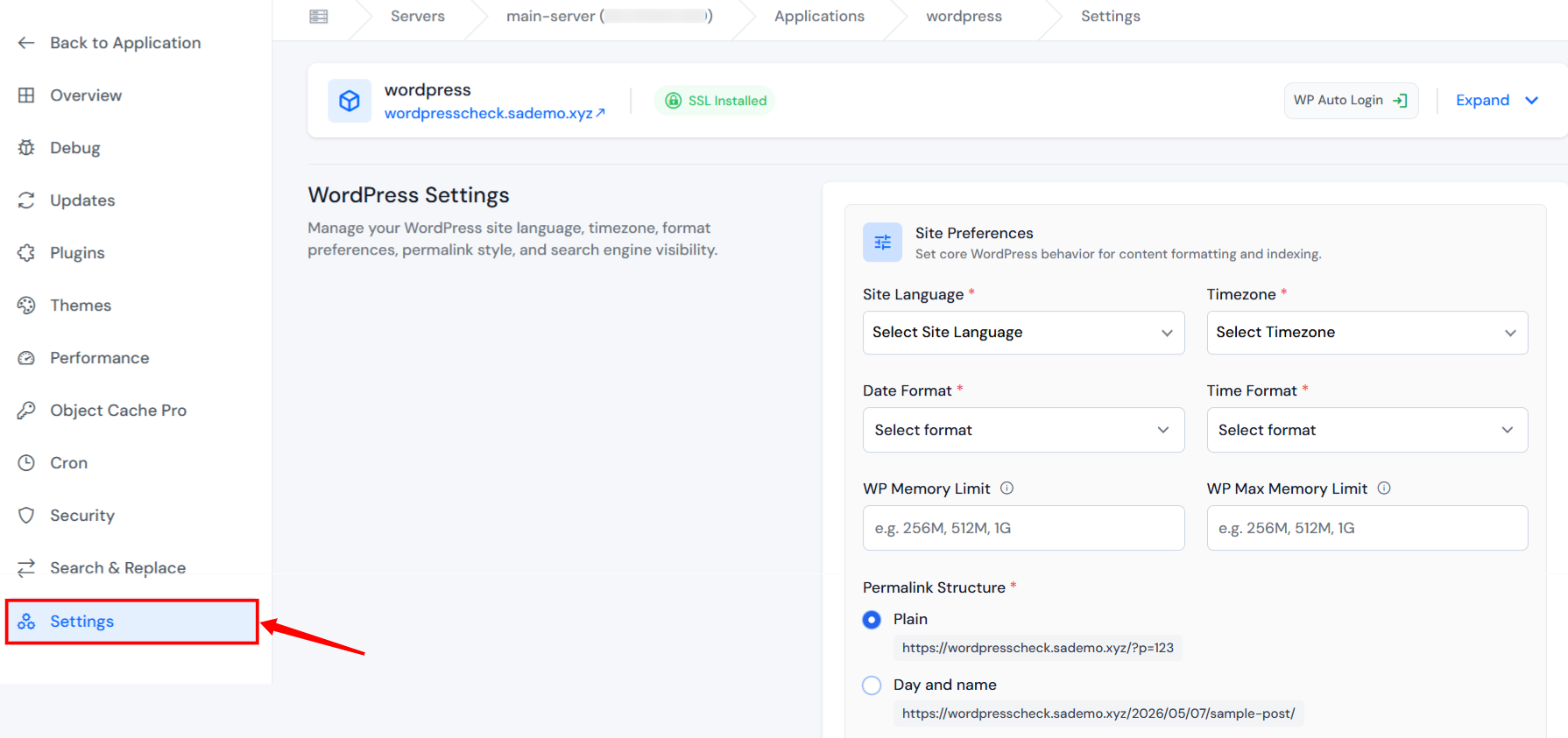1568x738 pixels.
Task: Click the Themes palette icon
Action: coord(26,306)
